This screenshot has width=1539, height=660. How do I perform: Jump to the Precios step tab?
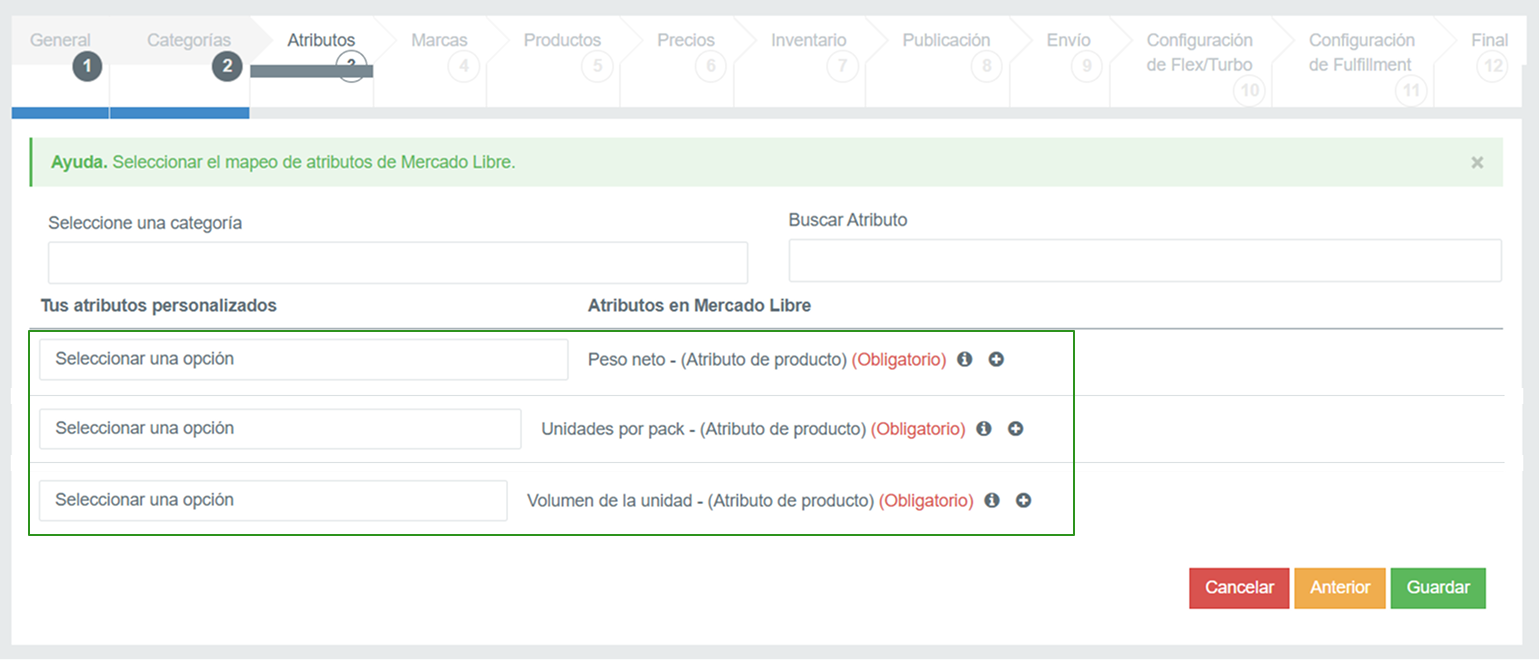pos(685,41)
